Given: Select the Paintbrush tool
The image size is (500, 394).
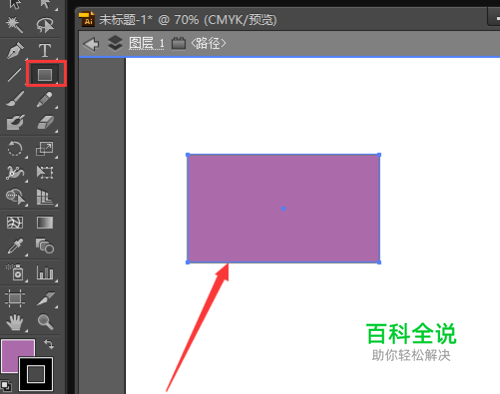Looking at the screenshot, I should click(x=15, y=99).
